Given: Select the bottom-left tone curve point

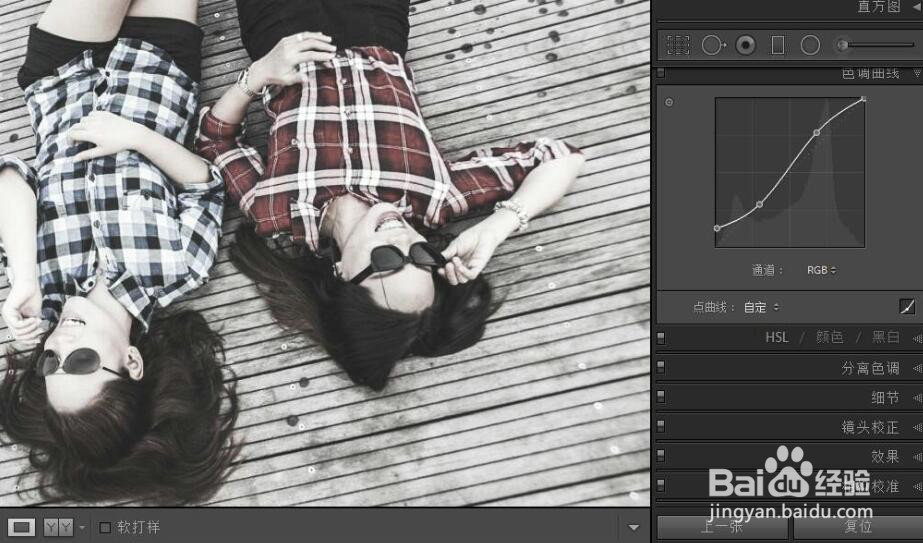Looking at the screenshot, I should click(x=717, y=228).
